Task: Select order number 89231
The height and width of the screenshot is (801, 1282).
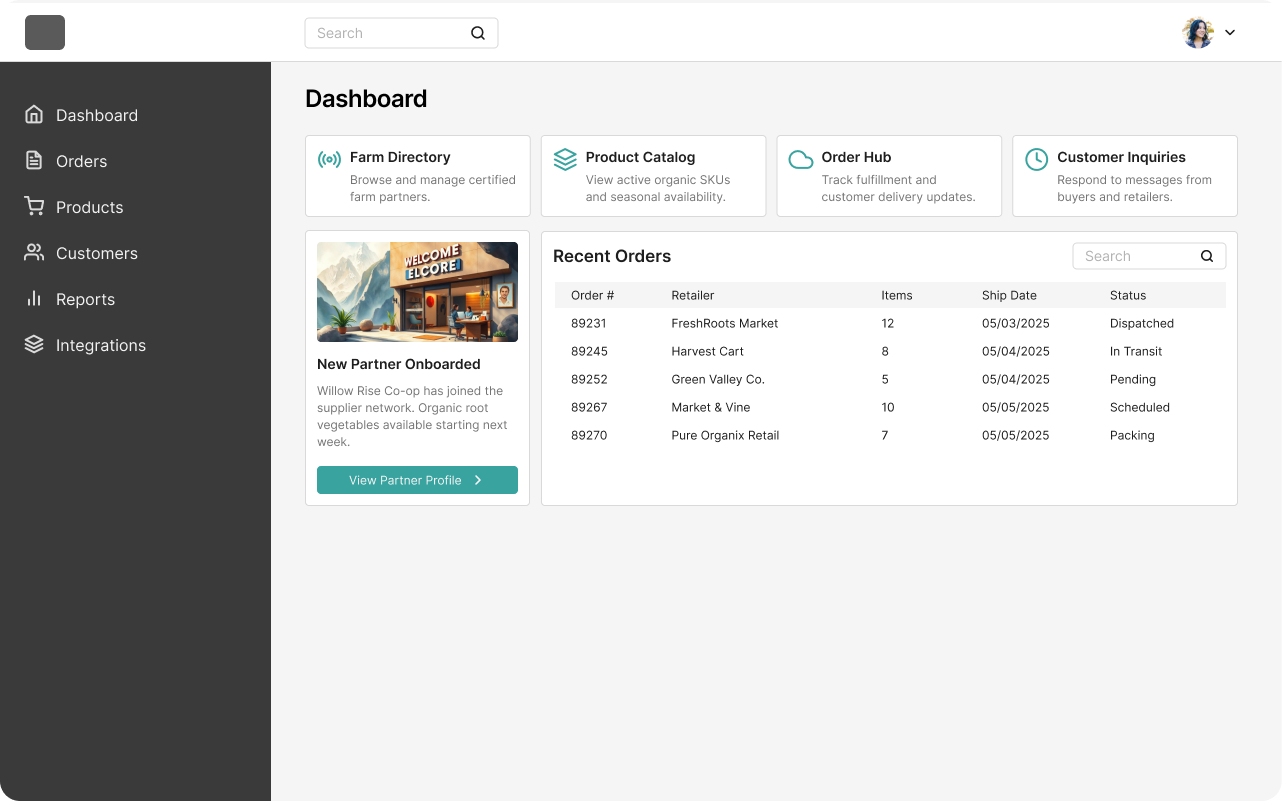Action: (x=589, y=323)
